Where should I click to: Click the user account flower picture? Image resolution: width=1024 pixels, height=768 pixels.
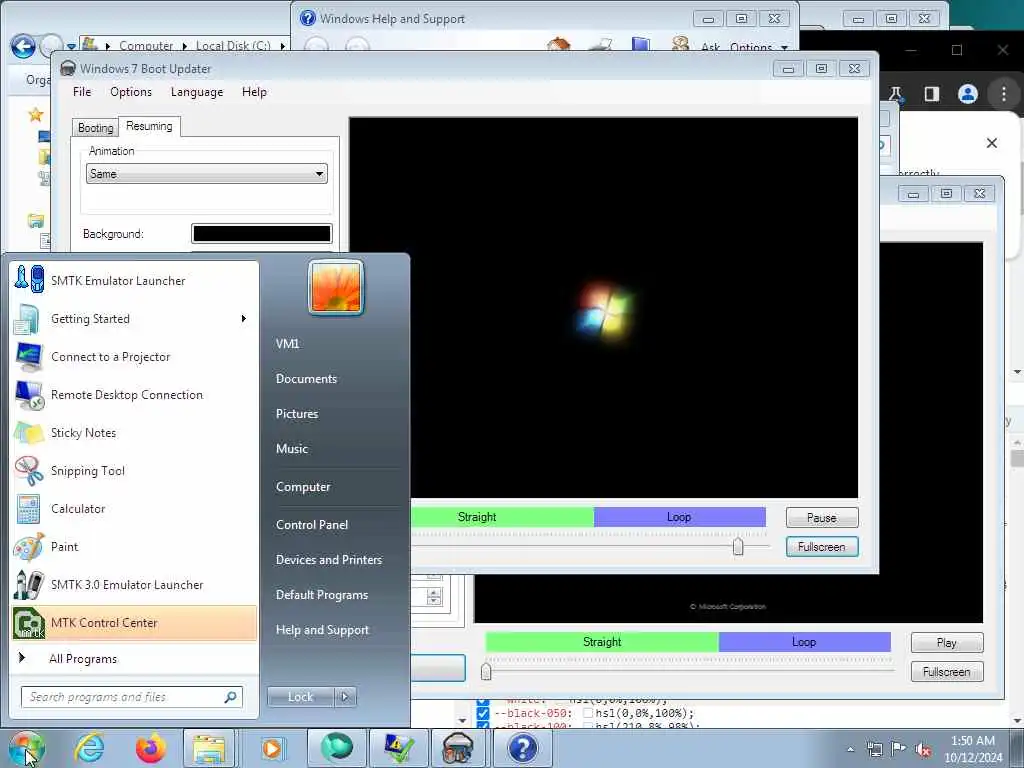tap(336, 287)
